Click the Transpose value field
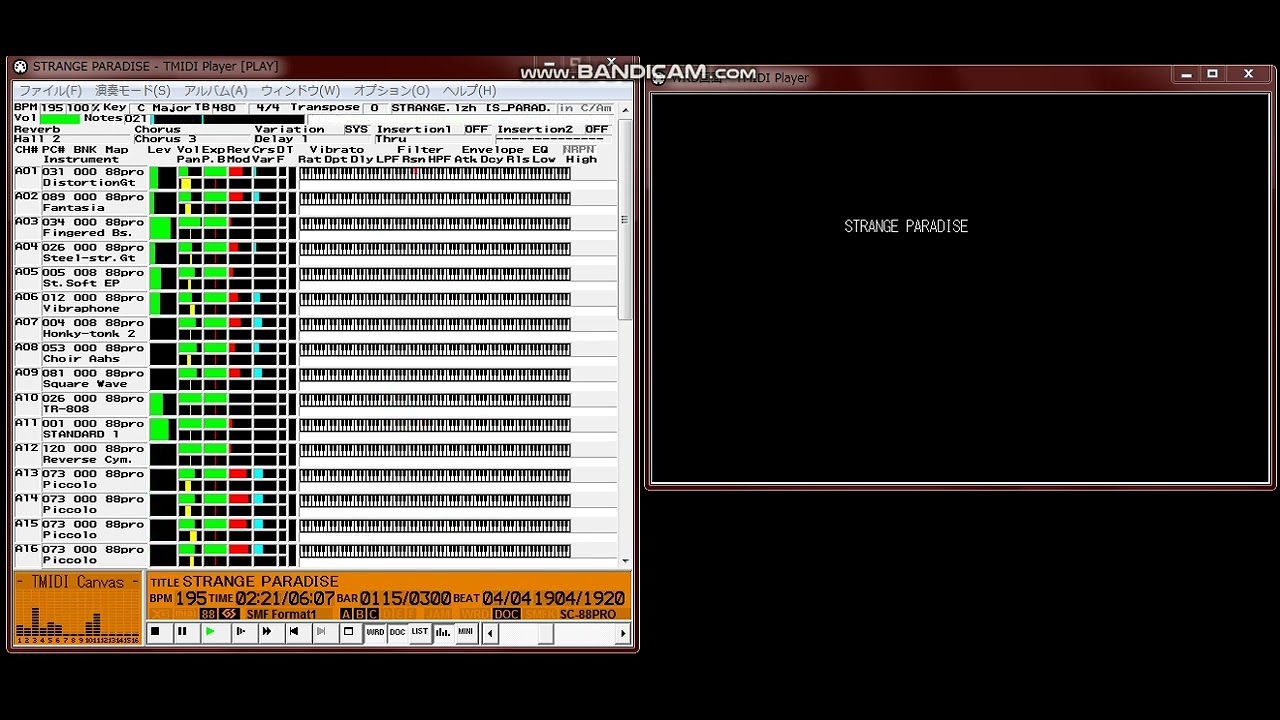The height and width of the screenshot is (720, 1280). tap(374, 107)
